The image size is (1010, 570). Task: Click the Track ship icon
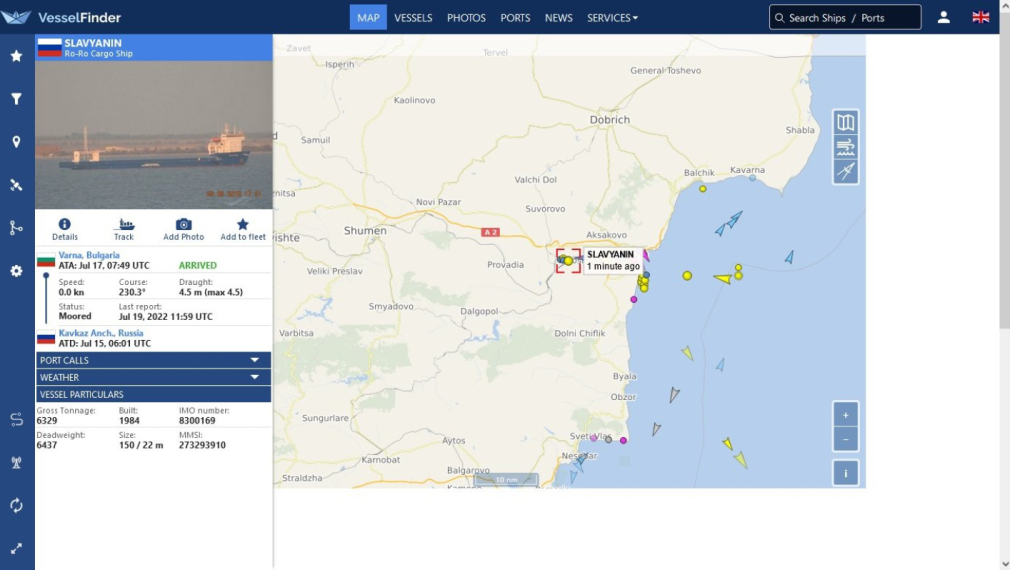coord(124,225)
